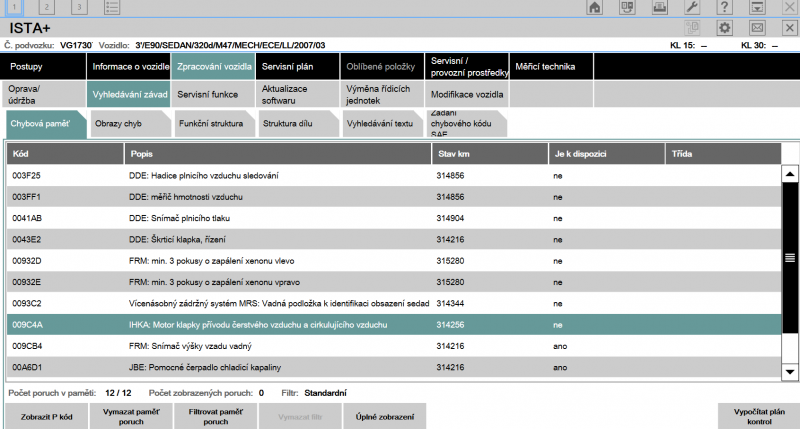Viewport: 800px width, 429px height.
Task: Open settings gear icon under toolbar
Action: pyautogui.click(x=724, y=28)
